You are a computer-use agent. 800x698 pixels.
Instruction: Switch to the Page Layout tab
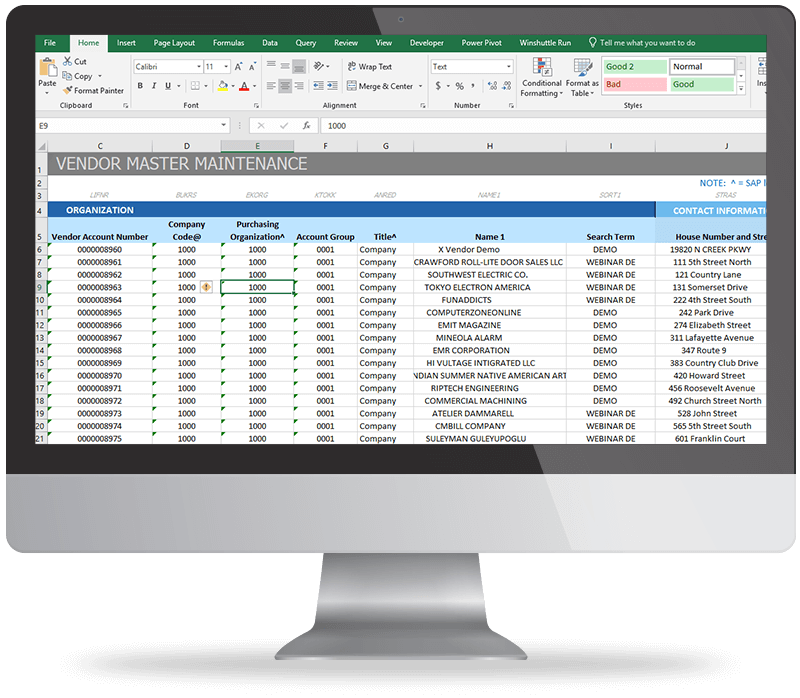(174, 43)
